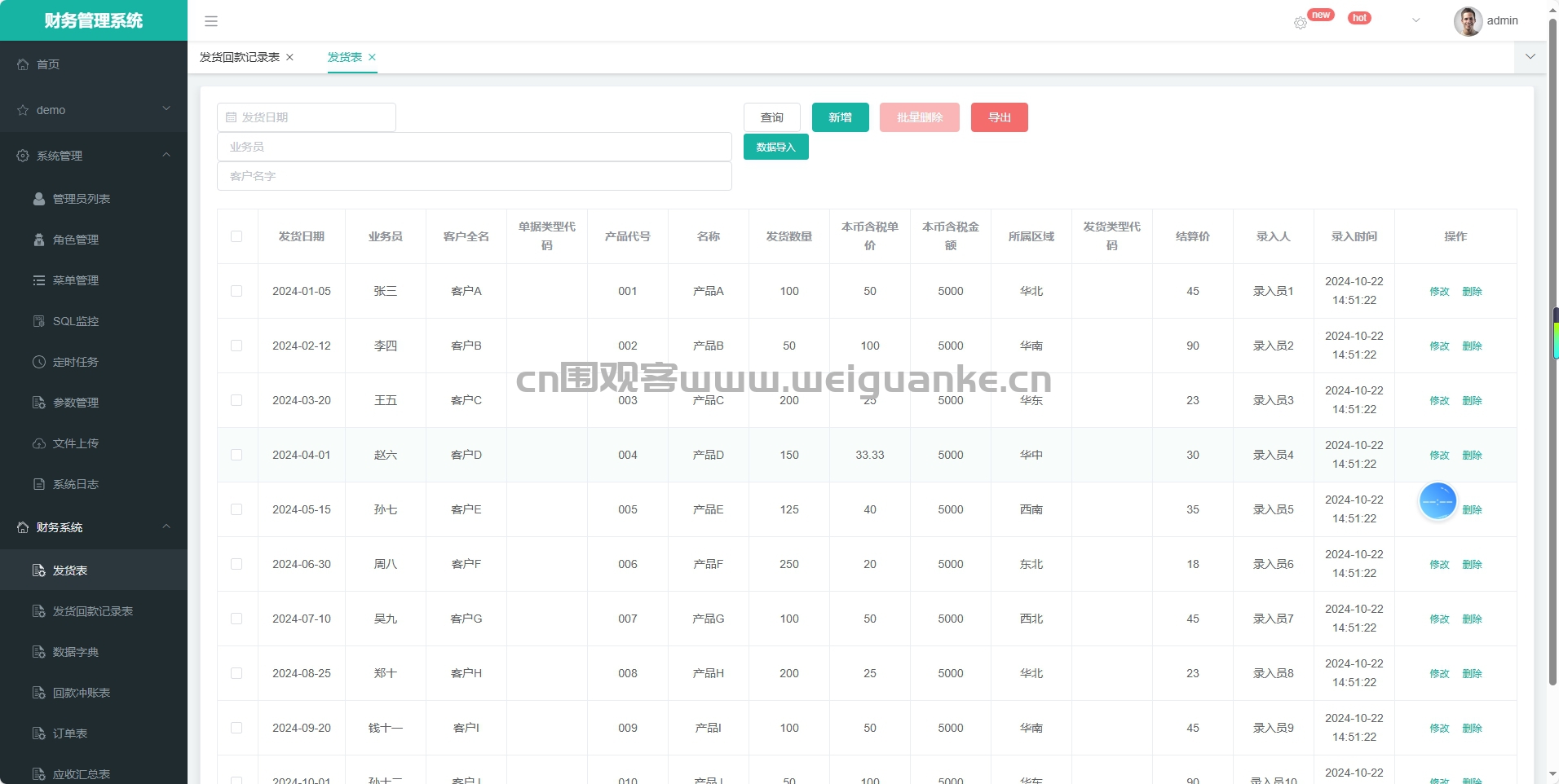Open 管理员列表 menu item
Viewport: 1559px width, 784px height.
94,199
